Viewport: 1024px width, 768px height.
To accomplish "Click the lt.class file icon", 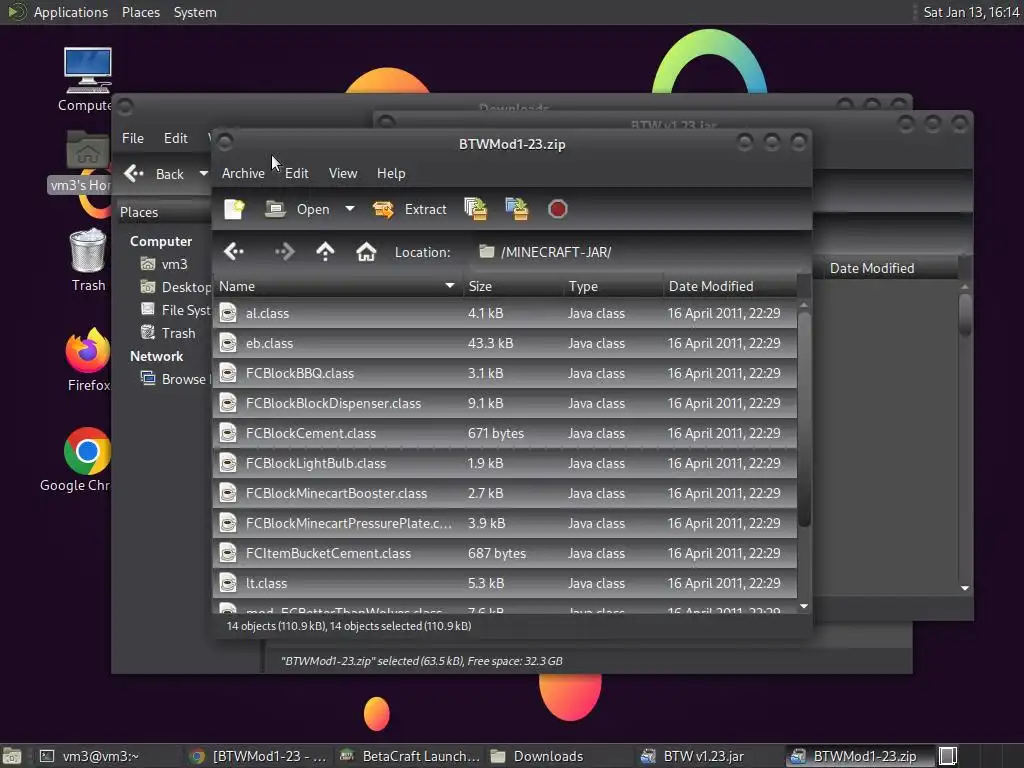I will click(x=228, y=583).
